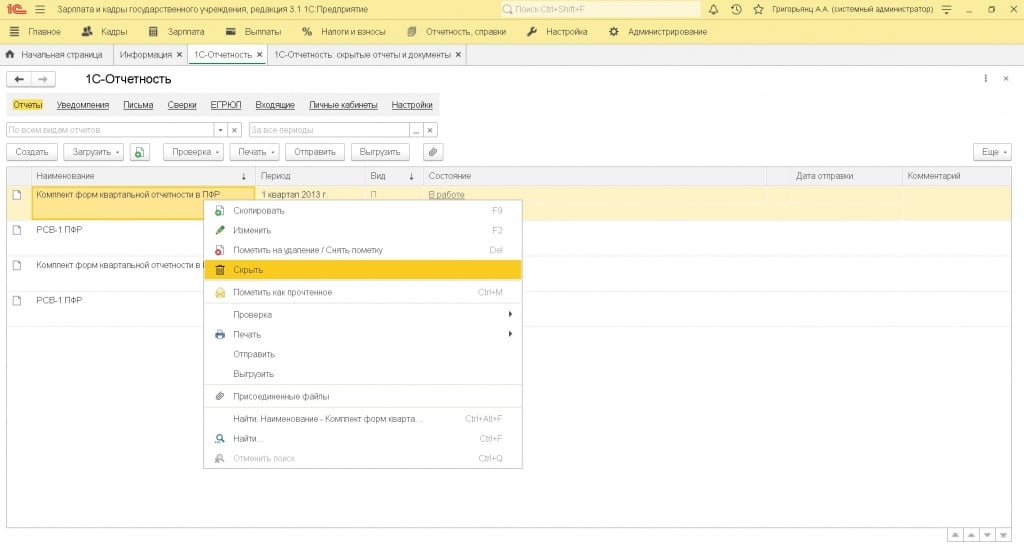Viewport: 1024px width, 550px height.
Task: Click the trash icon beside Скрыть
Action: point(220,270)
